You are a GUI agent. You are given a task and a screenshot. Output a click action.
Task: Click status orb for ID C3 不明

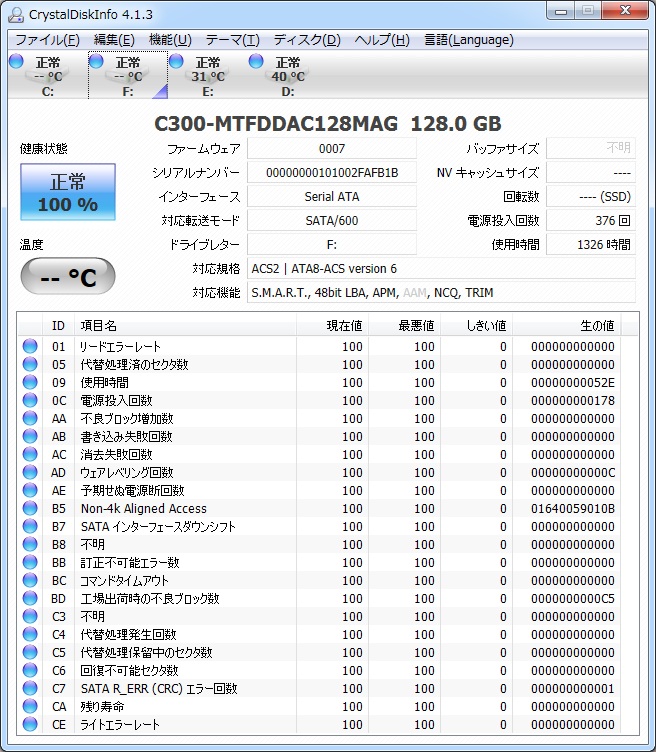point(30,616)
